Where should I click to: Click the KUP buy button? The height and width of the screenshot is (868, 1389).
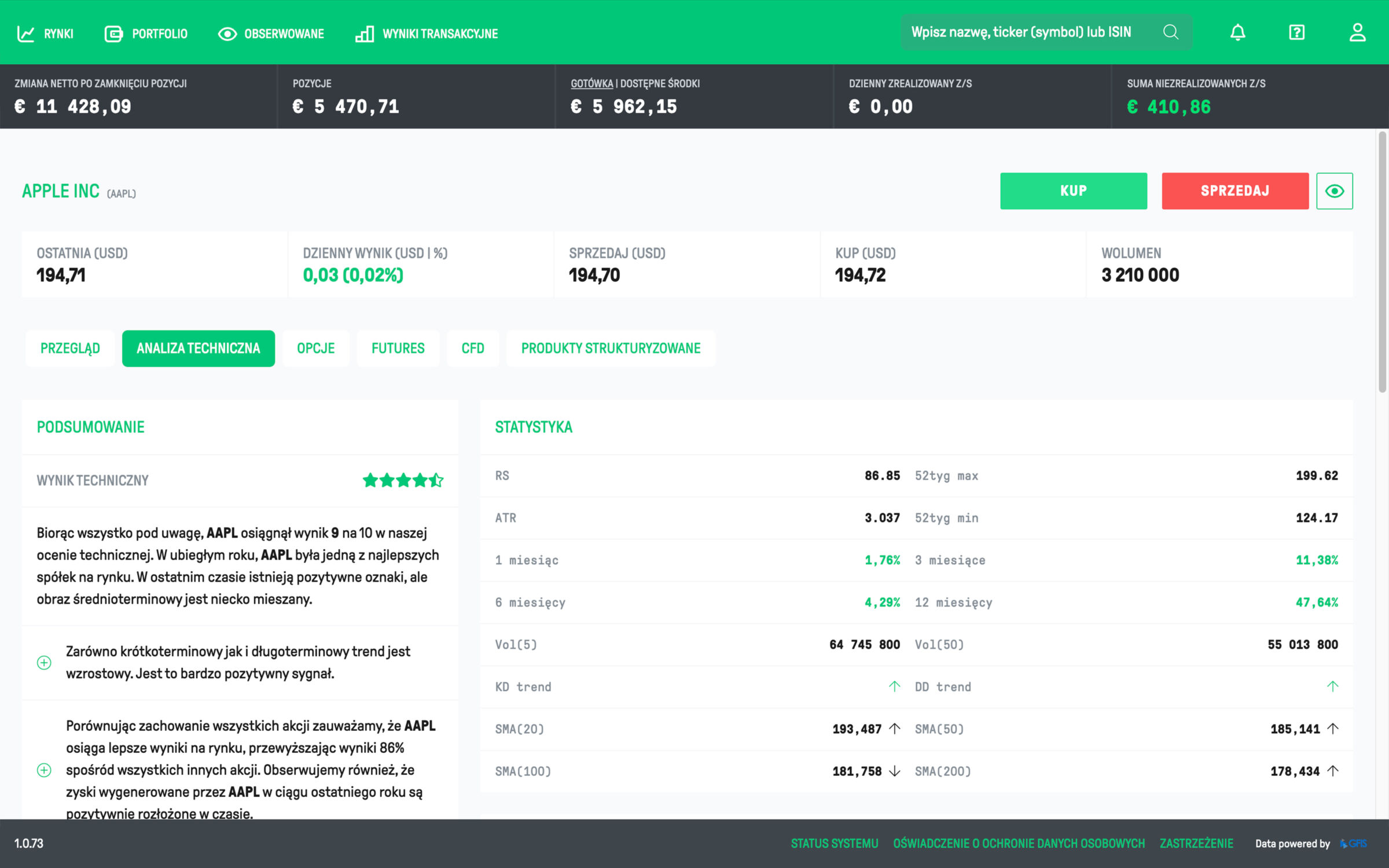point(1074,190)
